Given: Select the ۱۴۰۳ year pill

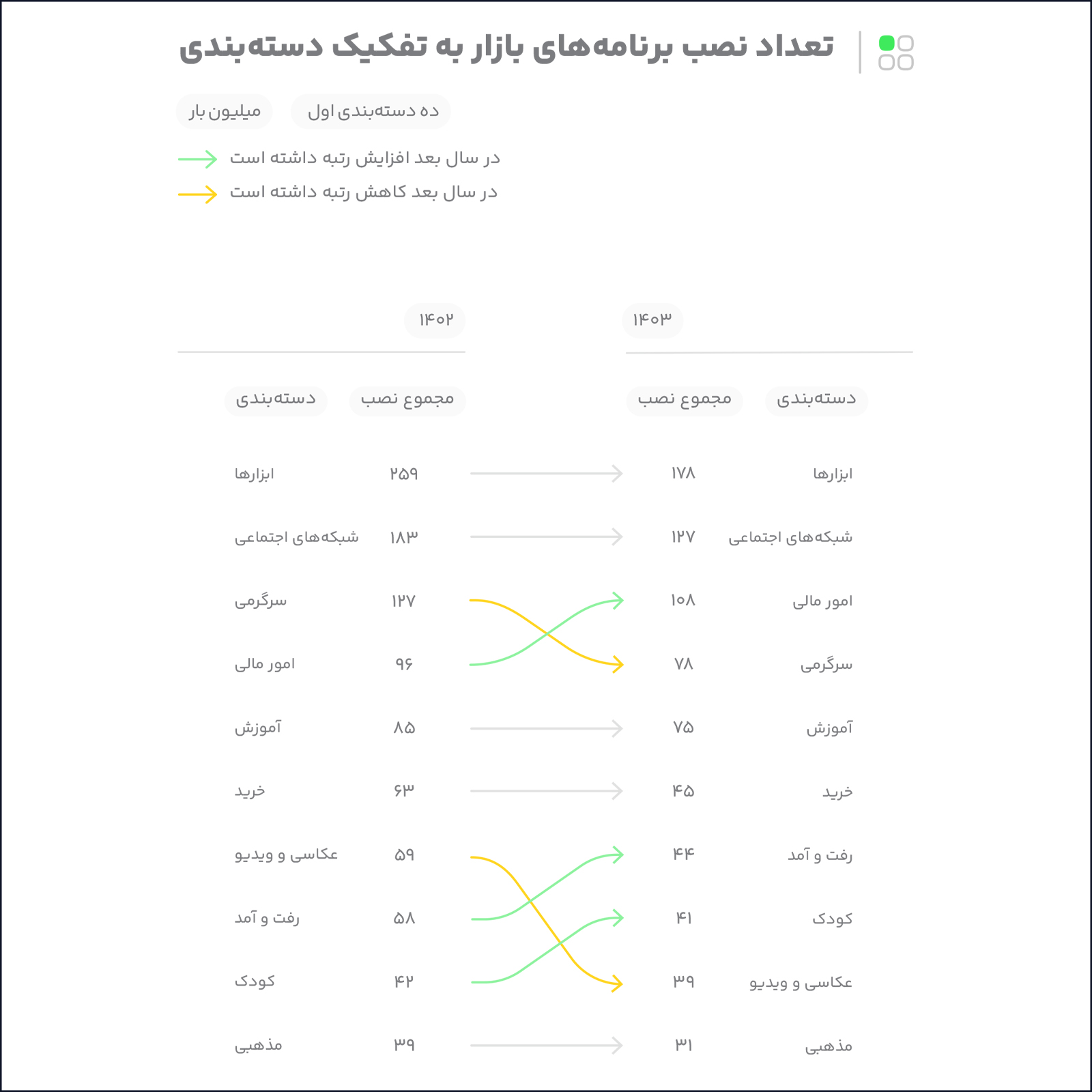Looking at the screenshot, I should pyautogui.click(x=652, y=320).
